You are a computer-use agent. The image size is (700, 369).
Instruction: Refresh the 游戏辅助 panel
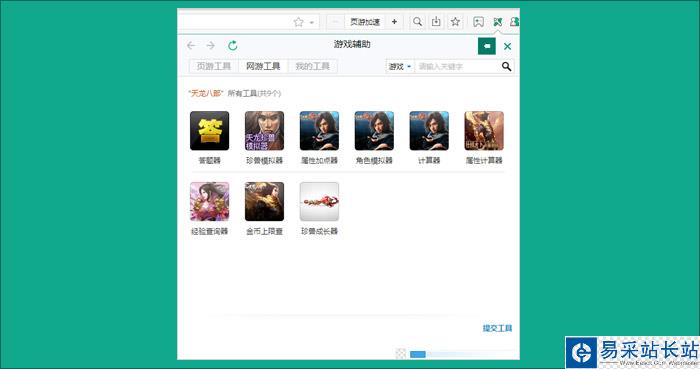(233, 46)
